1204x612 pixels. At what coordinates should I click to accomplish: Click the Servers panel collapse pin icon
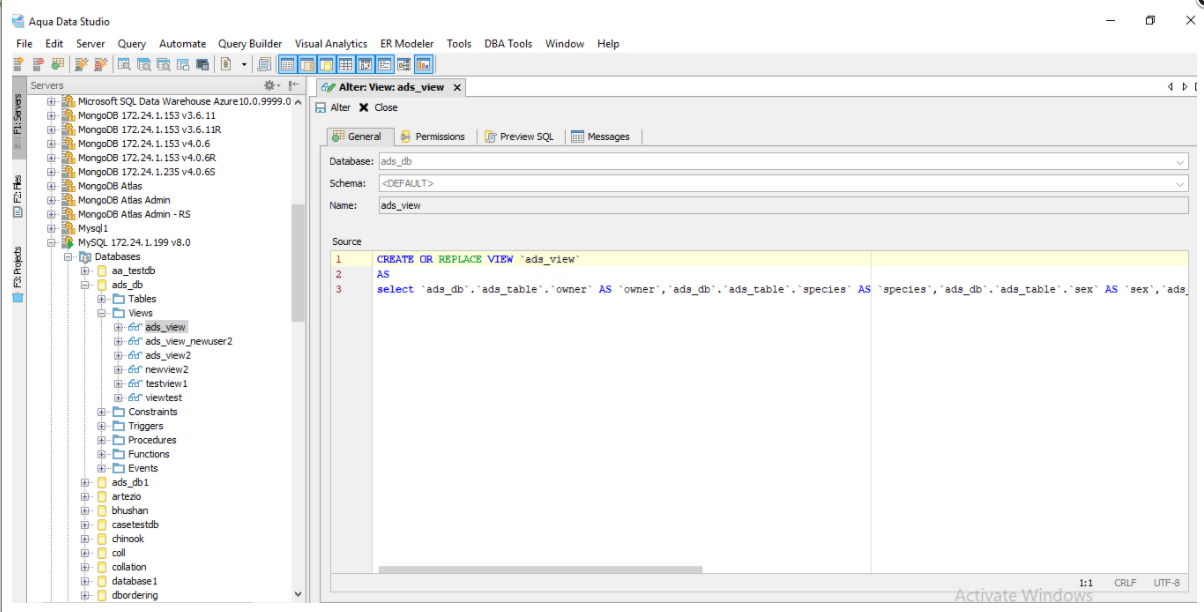294,86
